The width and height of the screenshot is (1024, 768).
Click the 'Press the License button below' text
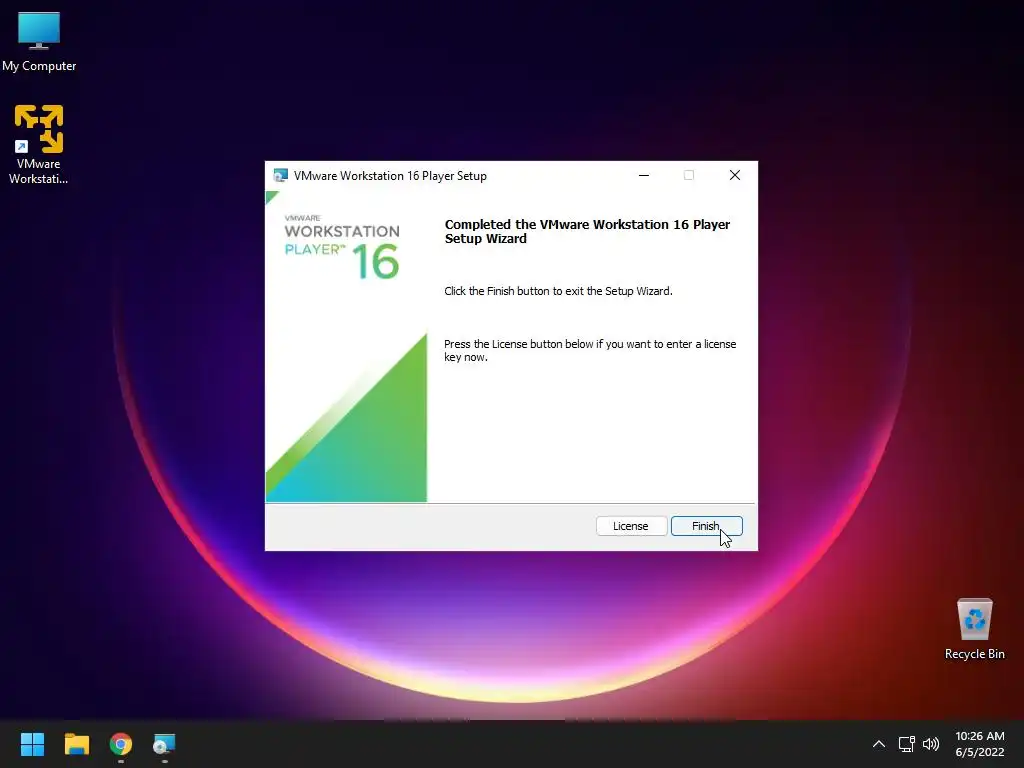coord(590,351)
